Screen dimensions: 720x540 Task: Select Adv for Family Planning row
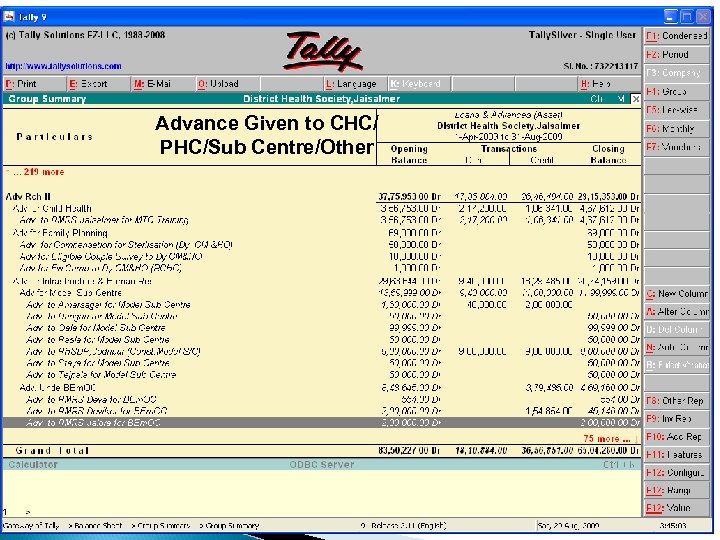coord(321,233)
